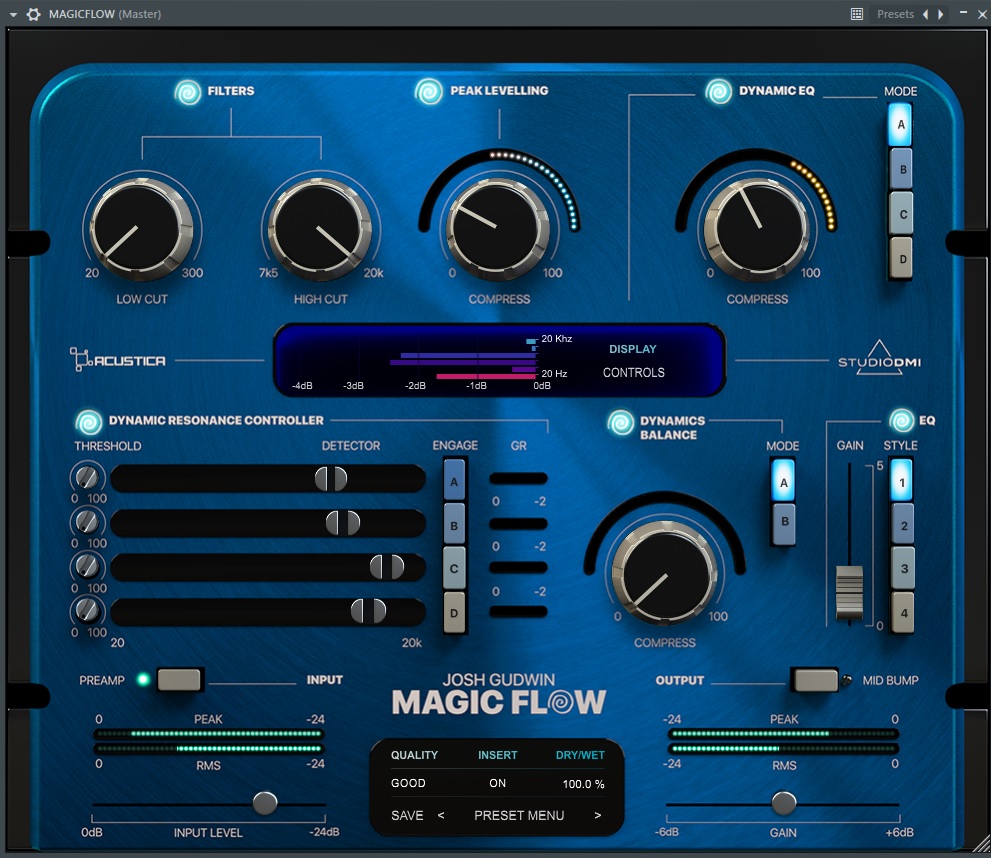The width and height of the screenshot is (991, 858).
Task: Select Dynamic EQ mode D
Action: (901, 258)
